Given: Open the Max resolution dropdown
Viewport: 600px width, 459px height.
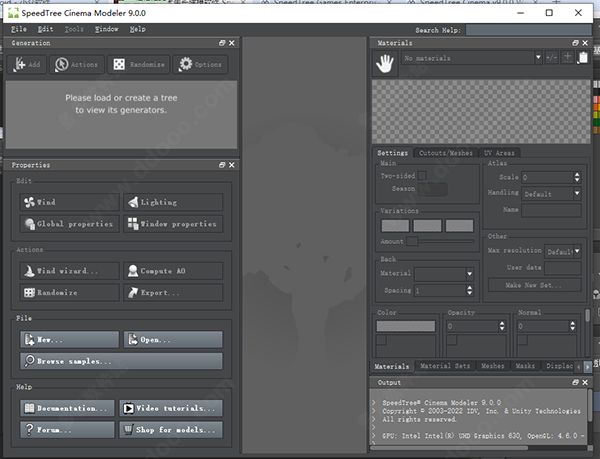Looking at the screenshot, I should coord(562,251).
